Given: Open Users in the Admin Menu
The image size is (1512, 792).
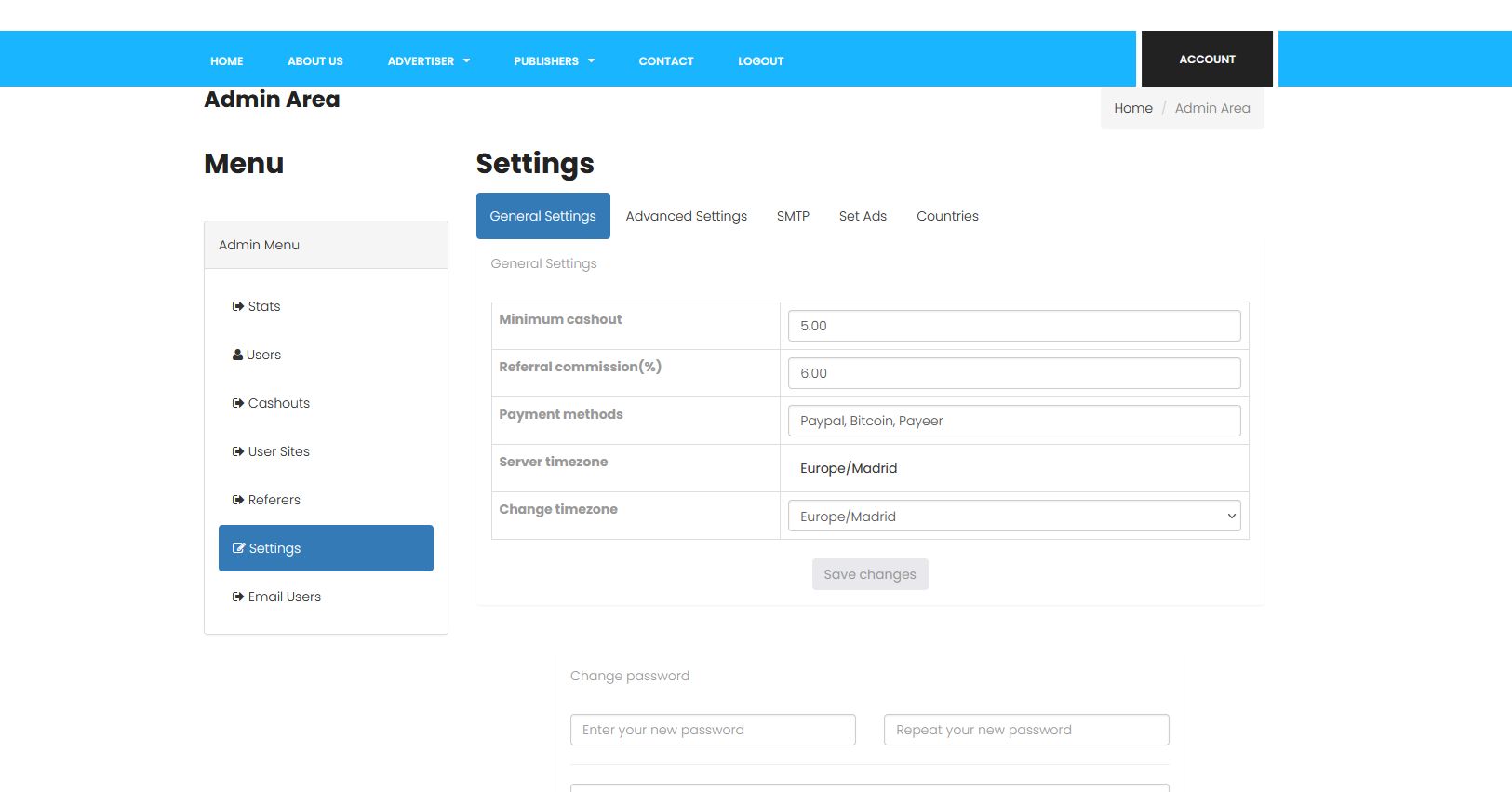Looking at the screenshot, I should [326, 355].
